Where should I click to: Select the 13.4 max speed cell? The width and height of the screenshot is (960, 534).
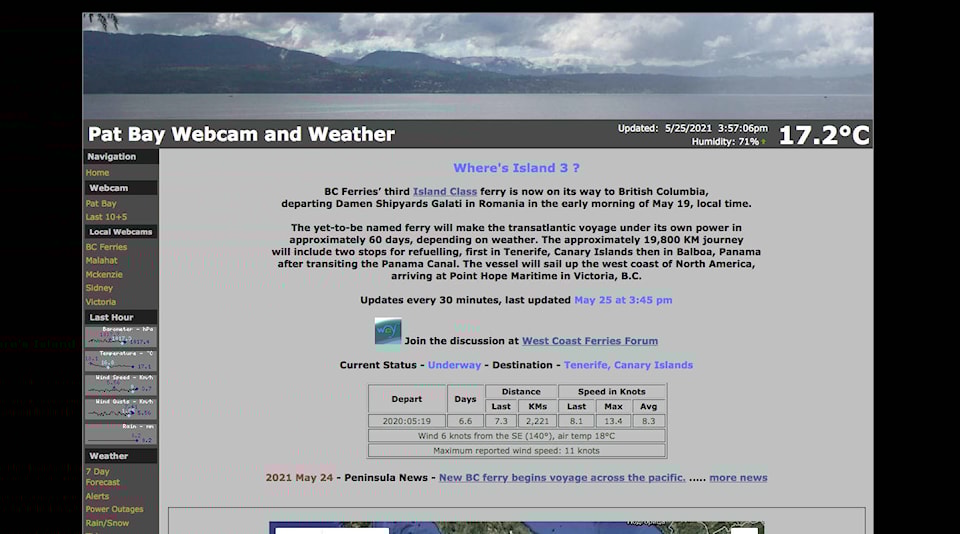click(613, 421)
